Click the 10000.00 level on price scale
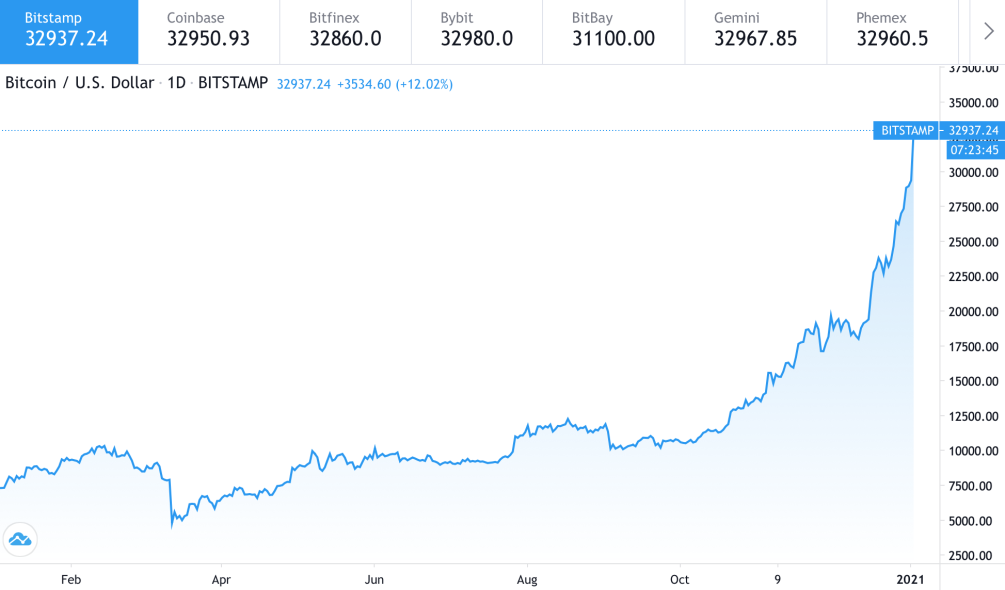The image size is (1005, 590). pos(974,451)
